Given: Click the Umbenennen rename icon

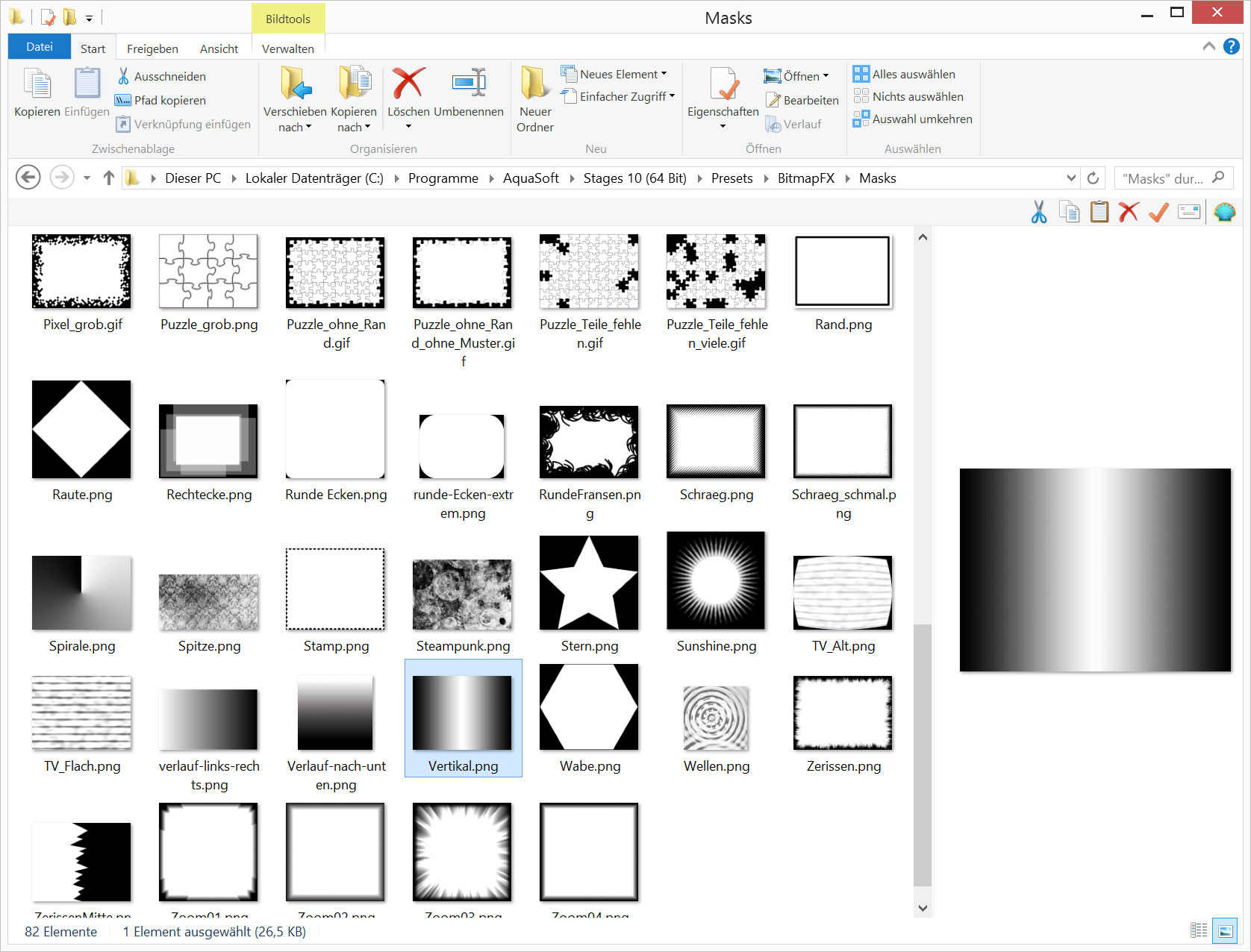Looking at the screenshot, I should pos(469,84).
